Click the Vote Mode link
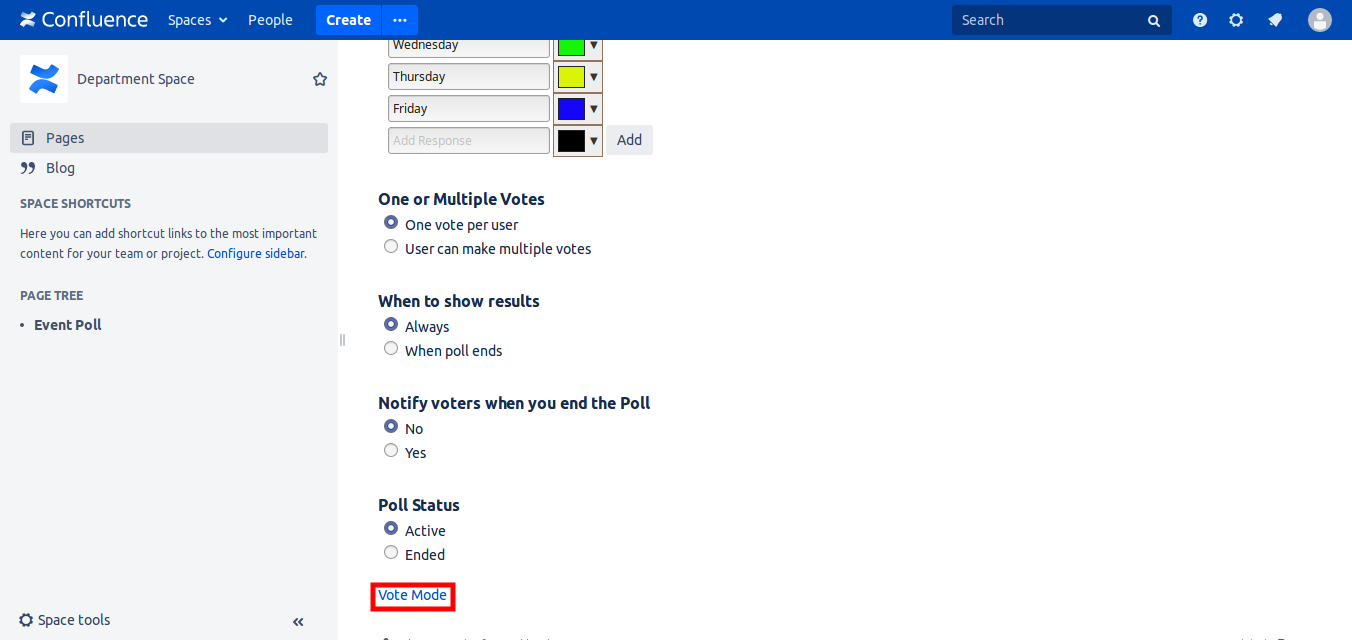 412,595
